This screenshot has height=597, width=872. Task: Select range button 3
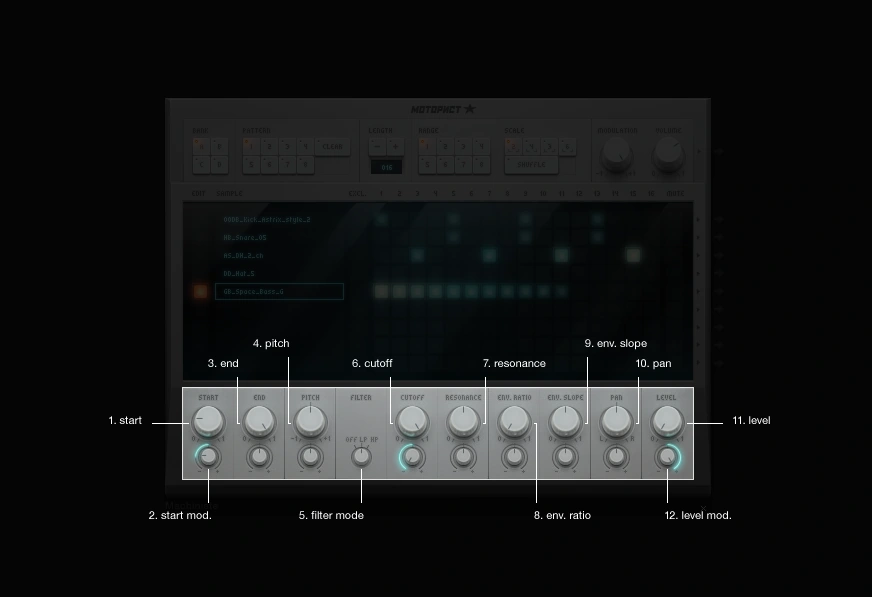pos(463,147)
